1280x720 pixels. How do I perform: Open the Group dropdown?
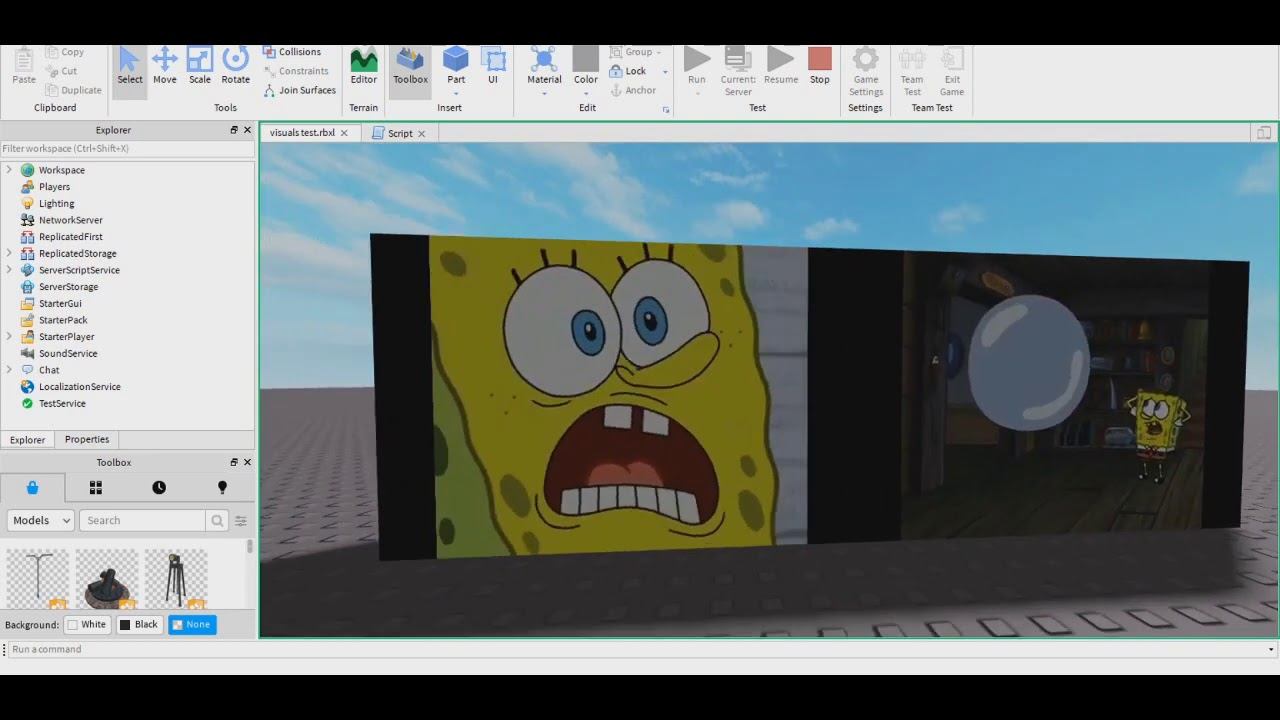click(x=636, y=52)
